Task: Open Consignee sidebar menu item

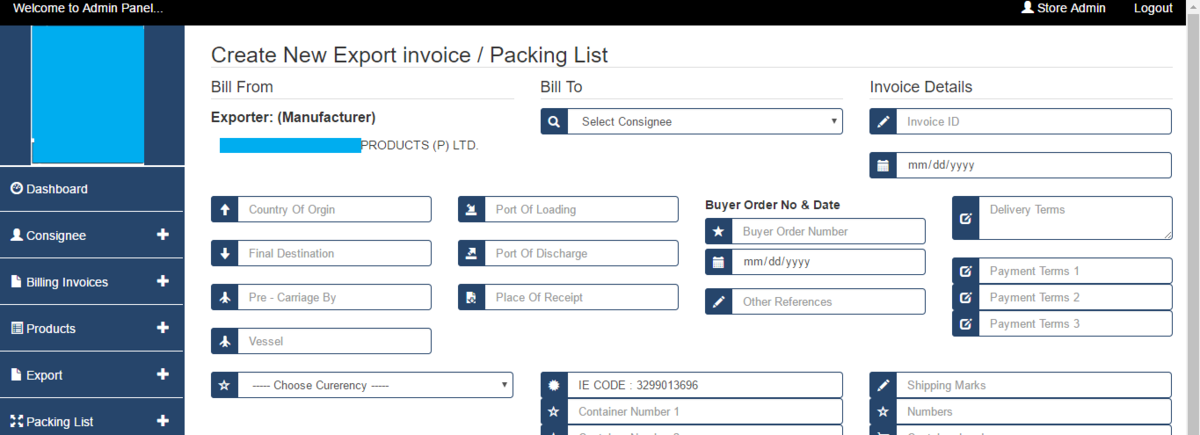Action: [x=92, y=235]
